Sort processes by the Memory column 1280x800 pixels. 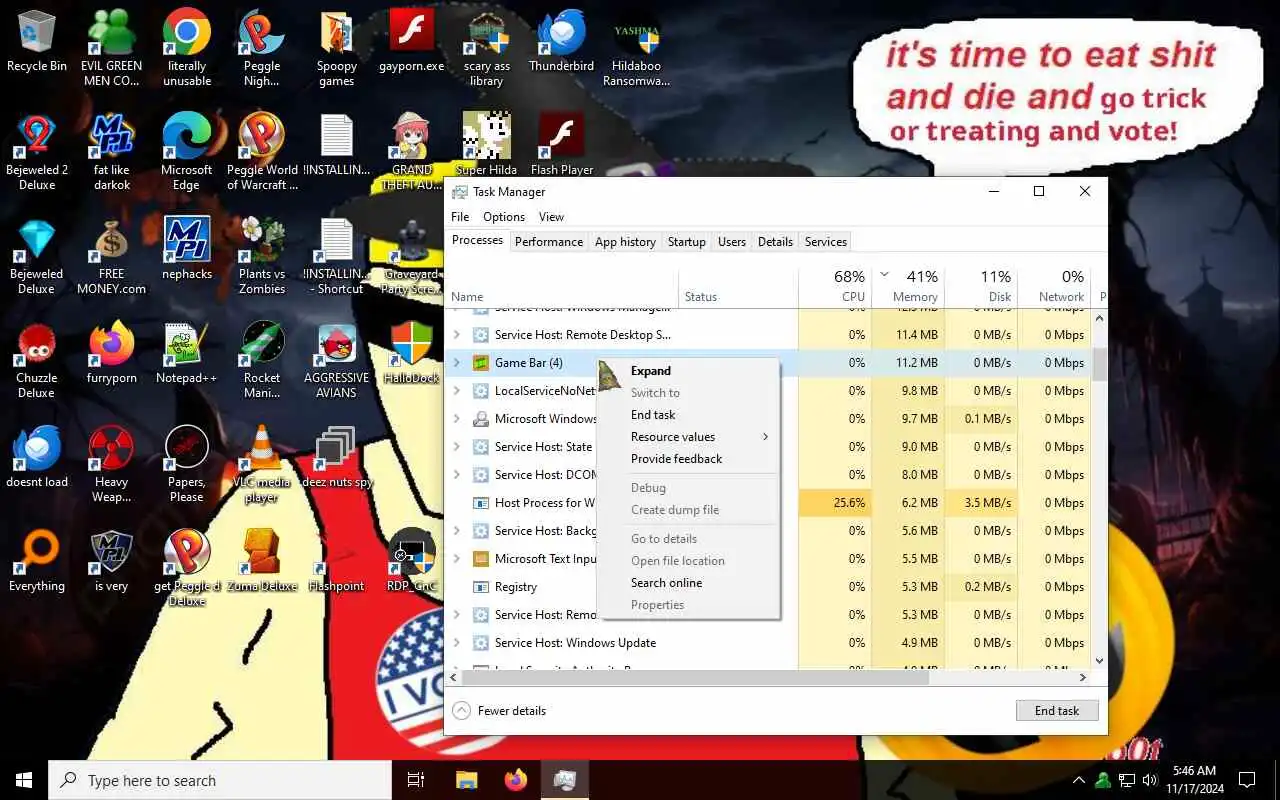(x=907, y=285)
